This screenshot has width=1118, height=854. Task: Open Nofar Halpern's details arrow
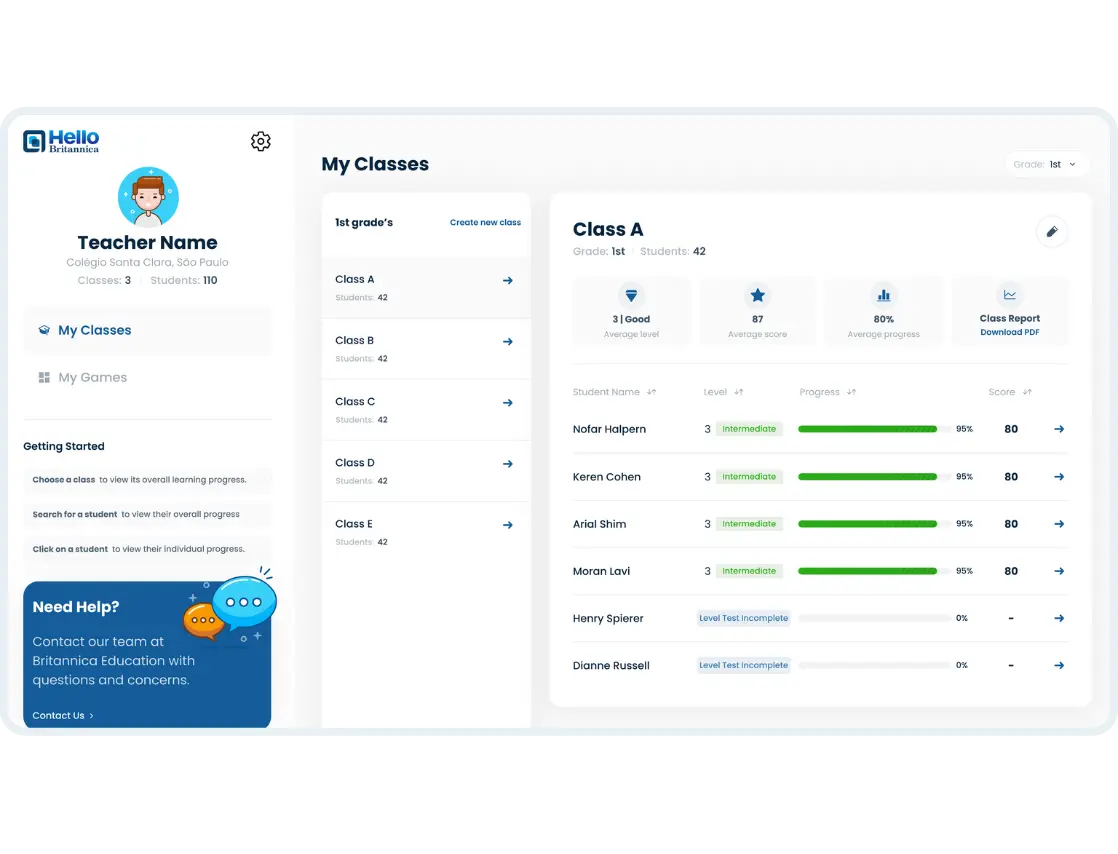coord(1059,429)
